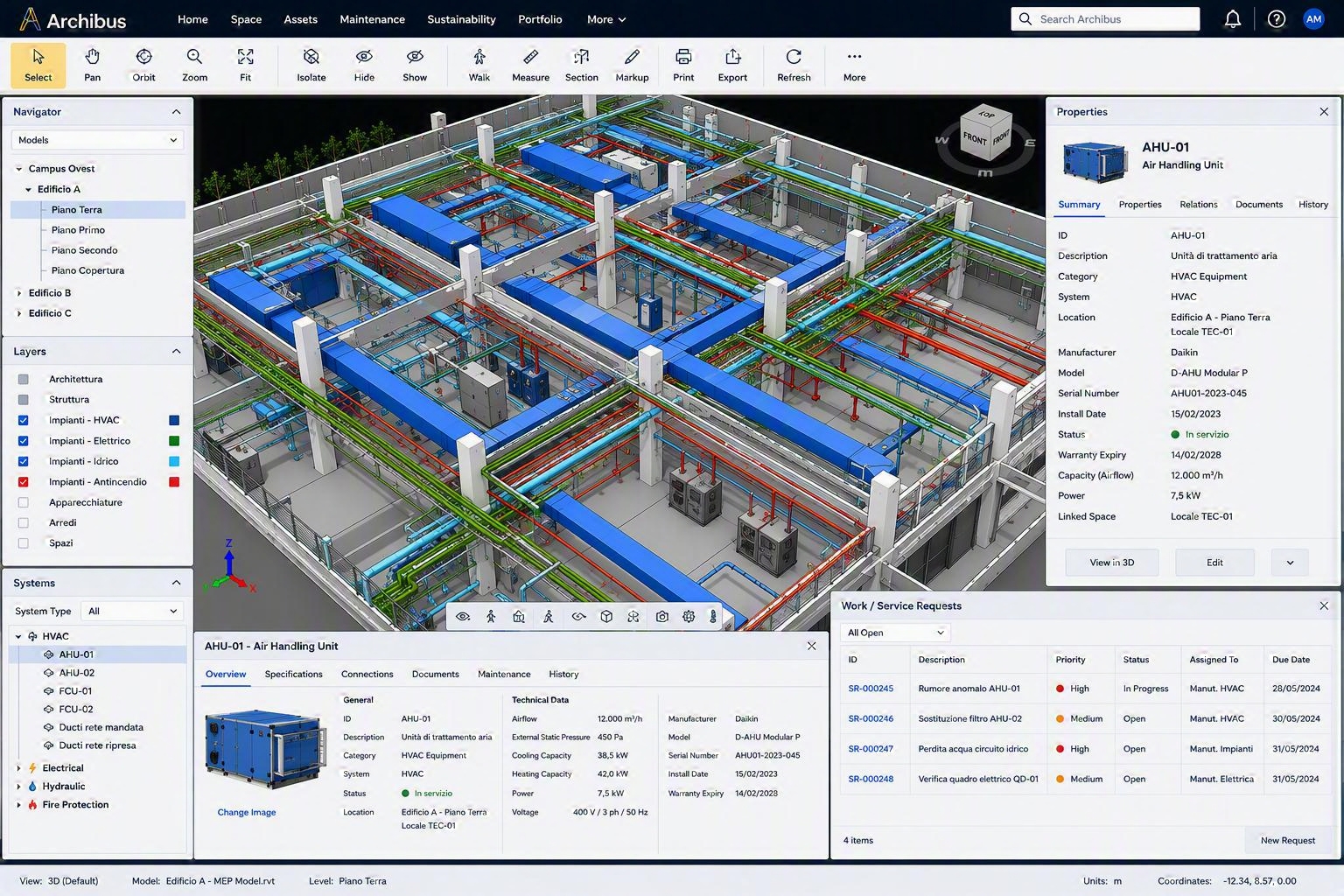Open the Section tool
This screenshot has height=896, width=1344.
[581, 66]
